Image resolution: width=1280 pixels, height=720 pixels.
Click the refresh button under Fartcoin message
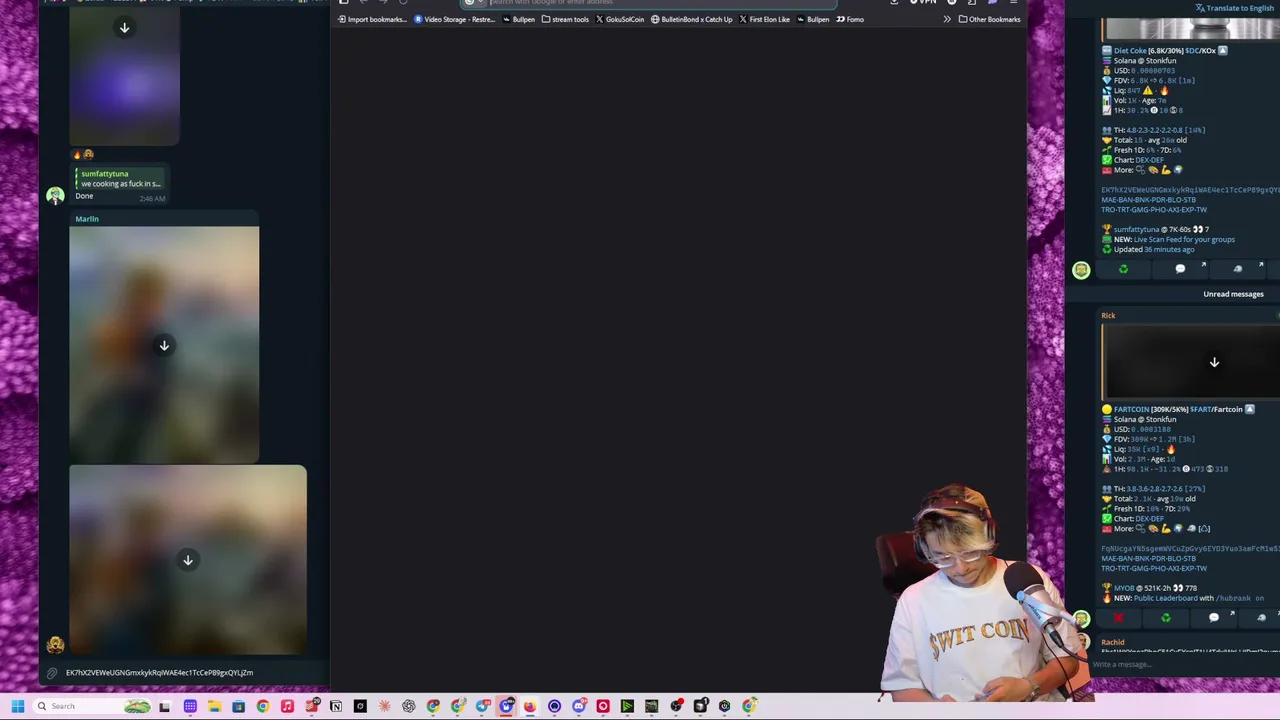[x=1165, y=618]
